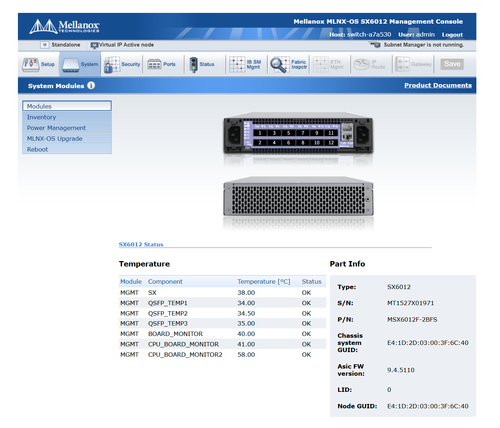This screenshot has width=500, height=428.
Task: Click the serial number MT1527X01971
Action: pos(410,303)
